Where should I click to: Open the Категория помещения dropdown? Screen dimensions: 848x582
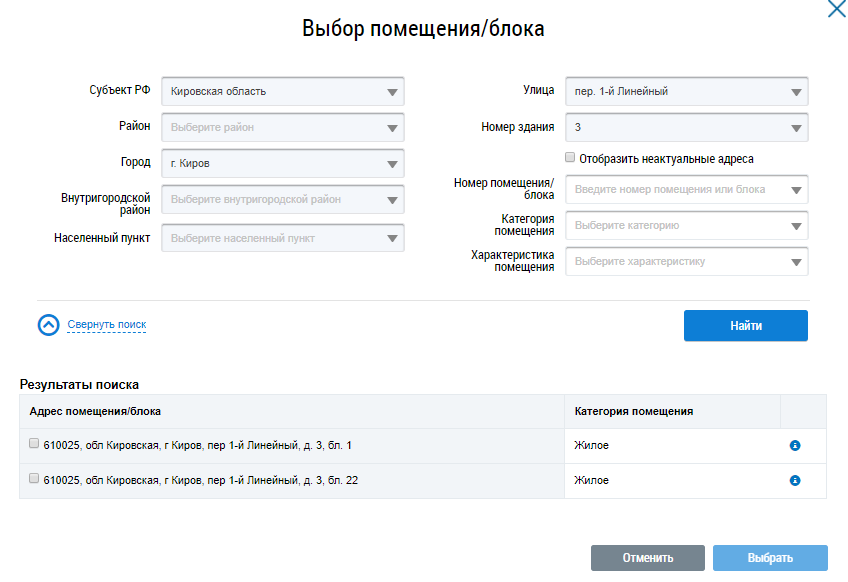687,226
